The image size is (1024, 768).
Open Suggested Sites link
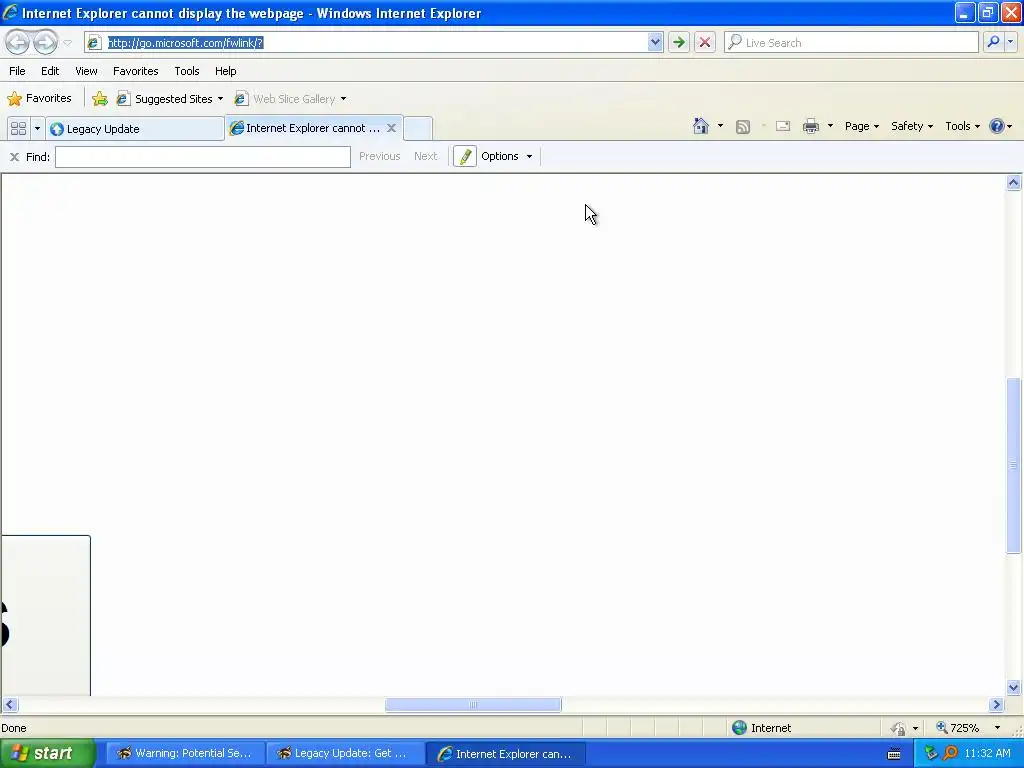click(165, 99)
